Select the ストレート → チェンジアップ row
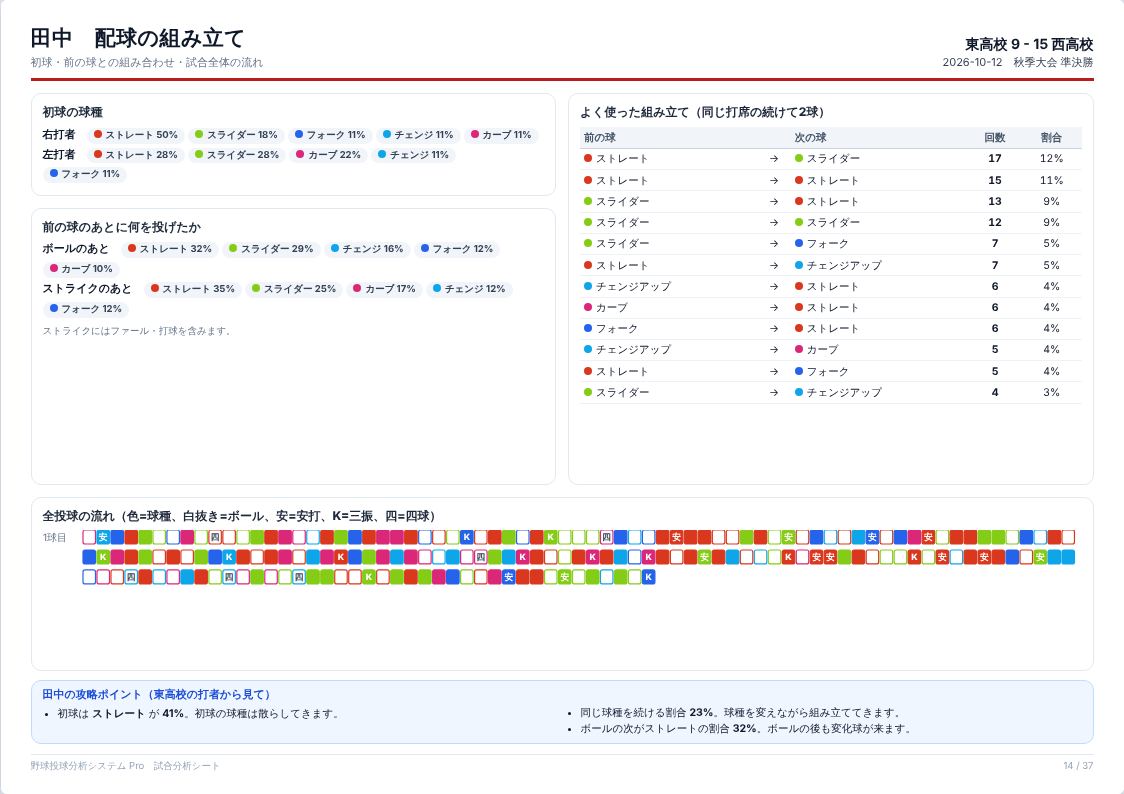The width and height of the screenshot is (1124, 794). point(831,265)
